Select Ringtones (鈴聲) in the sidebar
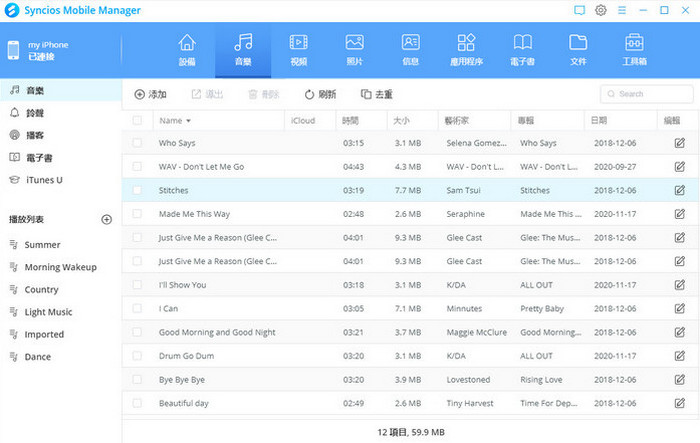 (x=61, y=113)
